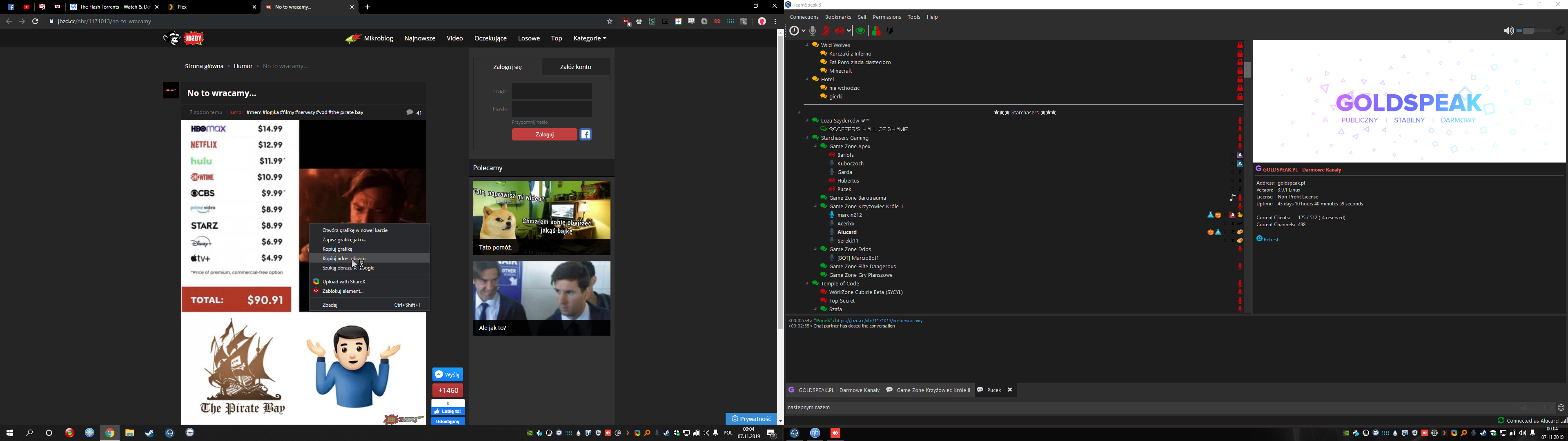Toggle mute speakers in TeamSpeak toolbar

(x=840, y=31)
